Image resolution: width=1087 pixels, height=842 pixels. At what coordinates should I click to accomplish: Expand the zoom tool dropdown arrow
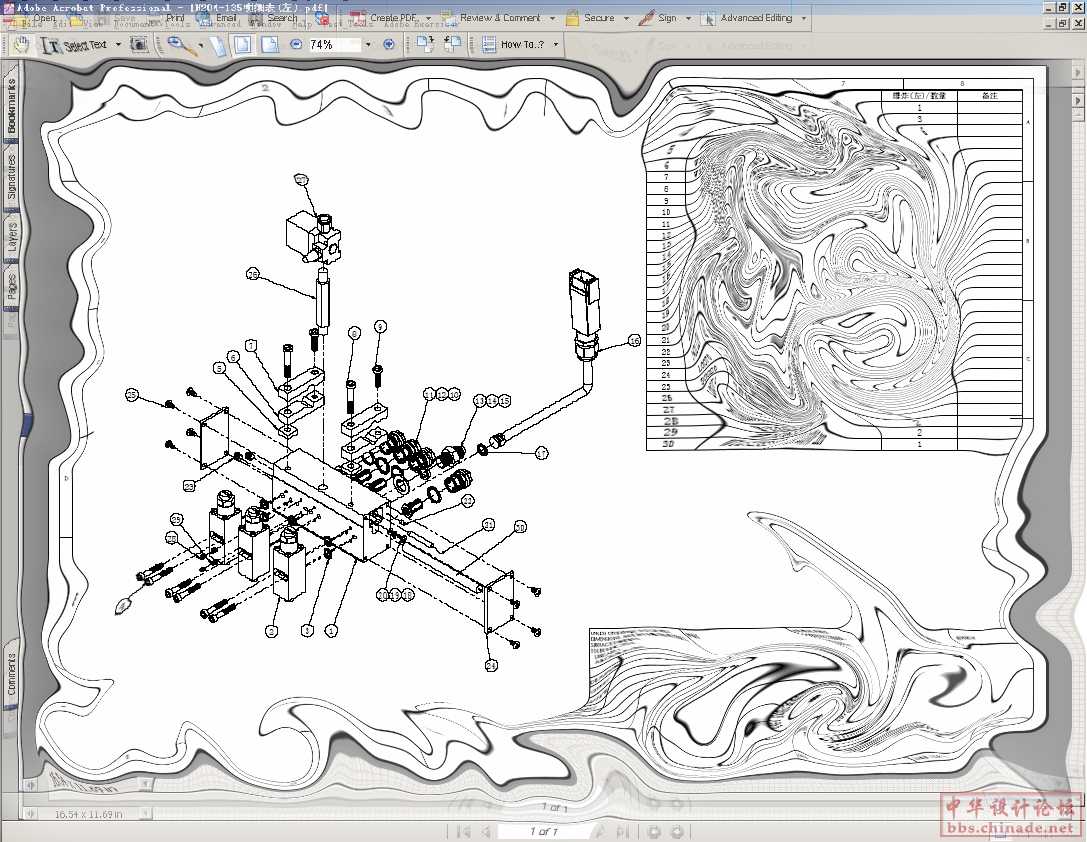(x=201, y=46)
